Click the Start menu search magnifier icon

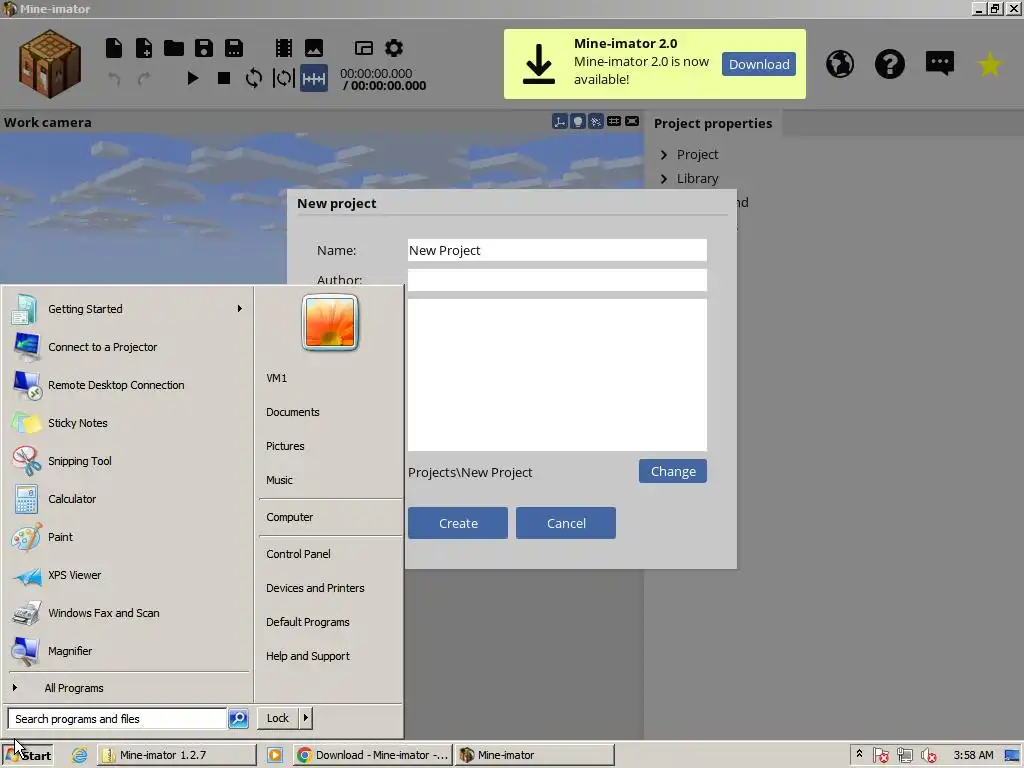(238, 718)
